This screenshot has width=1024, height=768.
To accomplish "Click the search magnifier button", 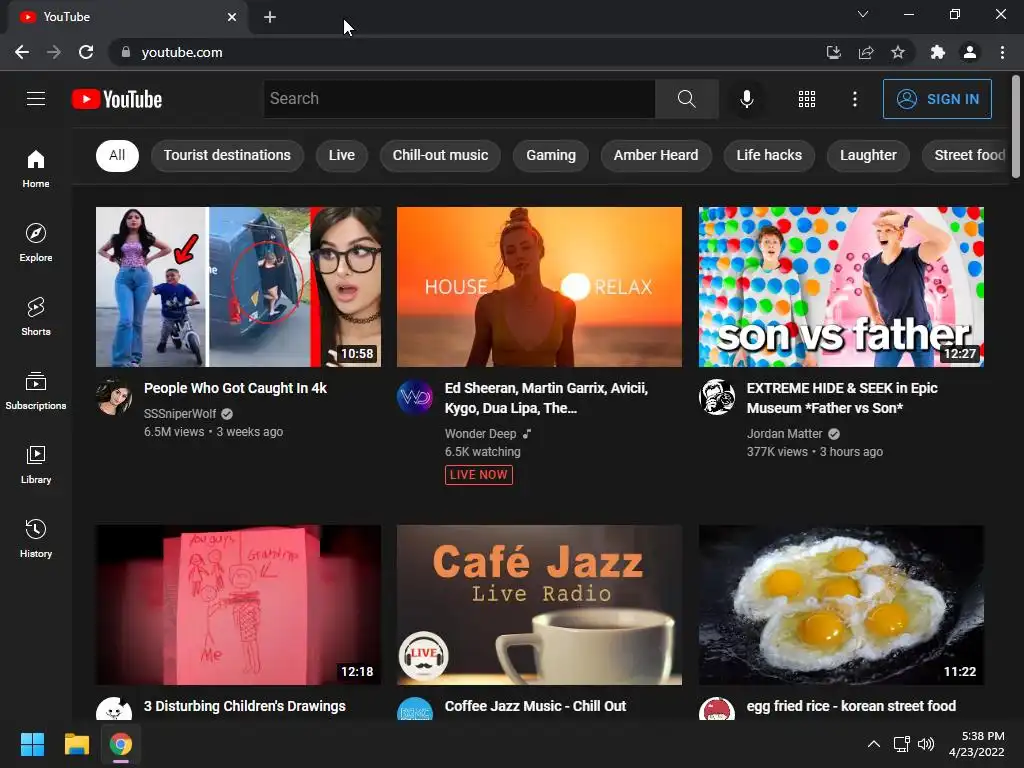I will point(686,99).
